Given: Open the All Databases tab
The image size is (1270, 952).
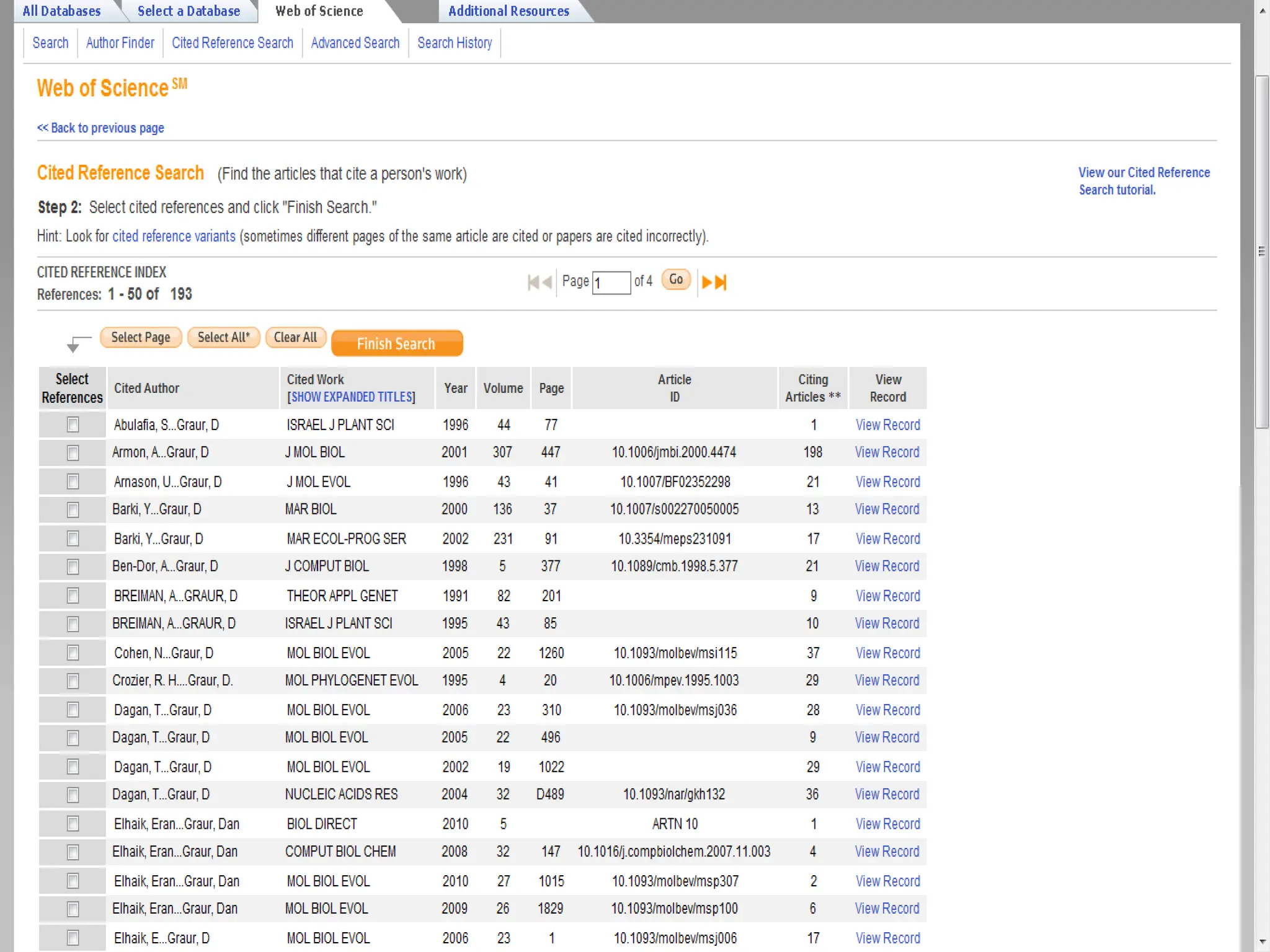Looking at the screenshot, I should click(61, 11).
